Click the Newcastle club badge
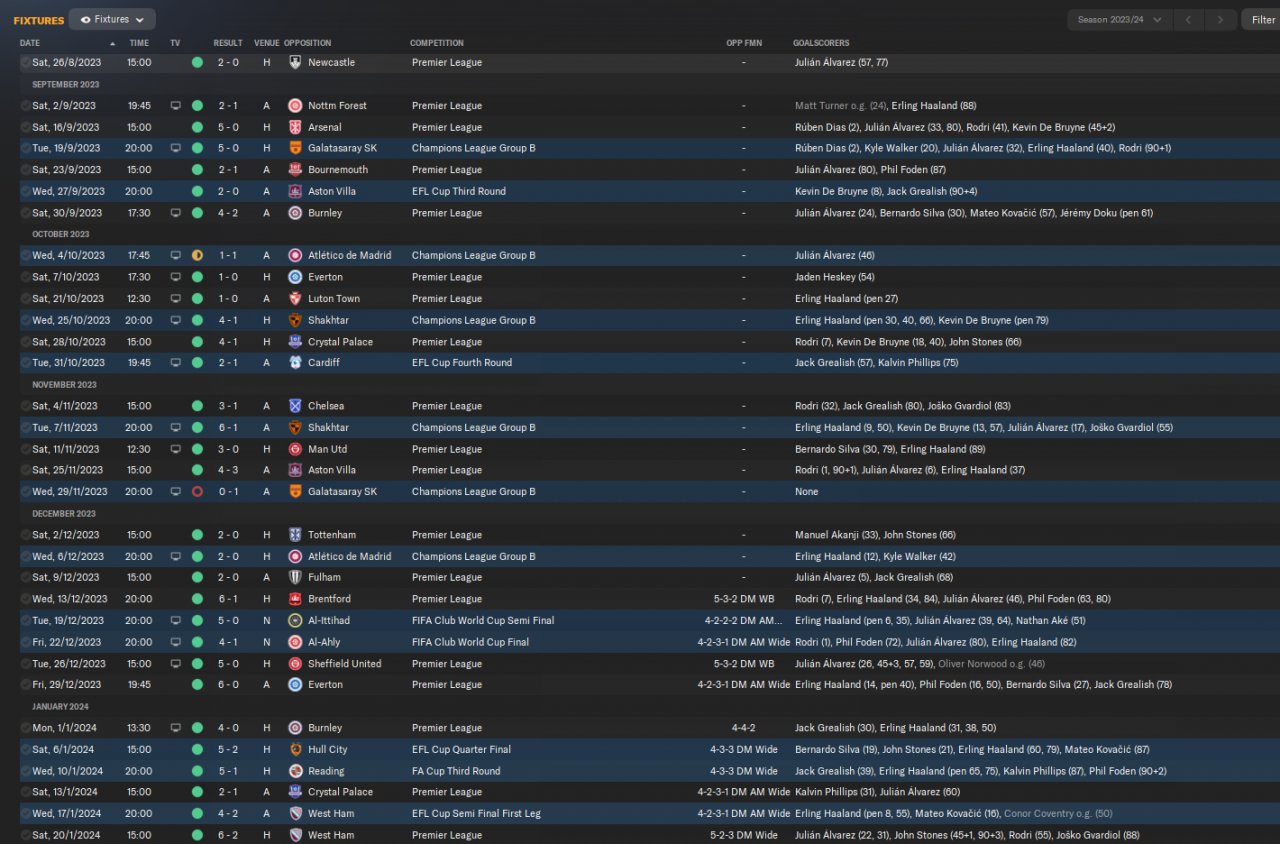Viewport: 1280px width, 844px height. (295, 62)
